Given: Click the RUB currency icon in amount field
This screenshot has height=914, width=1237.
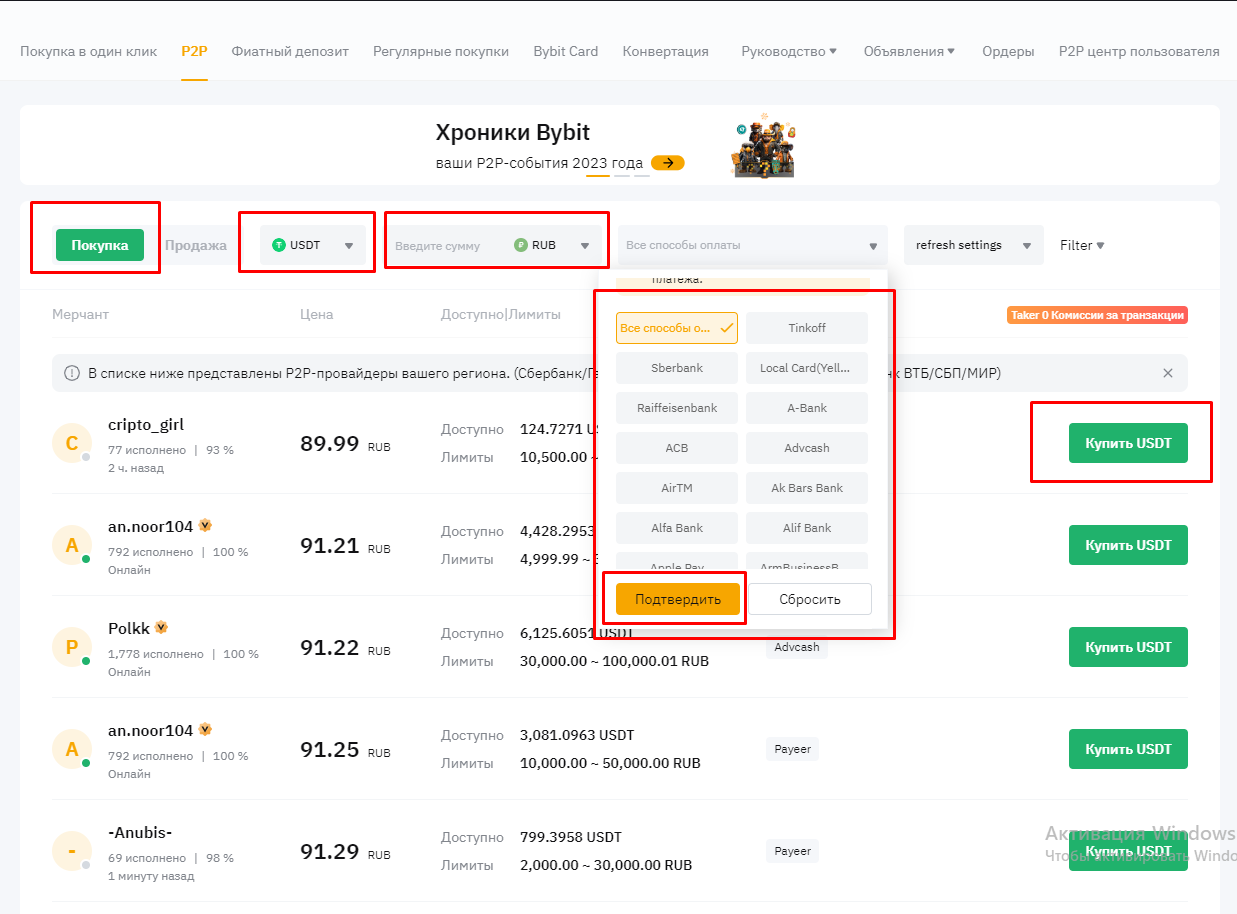Looking at the screenshot, I should click(520, 245).
